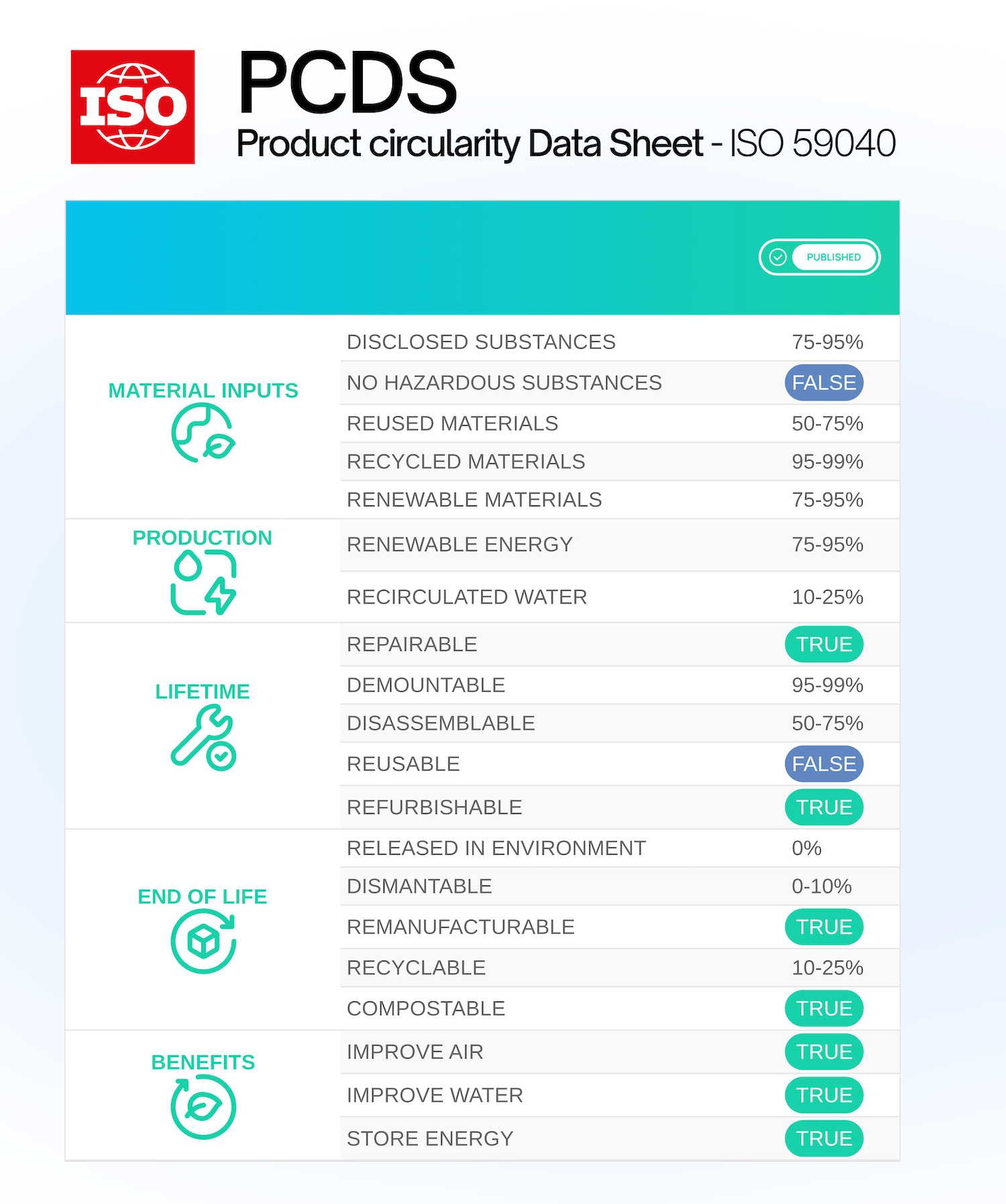This screenshot has width=1006, height=1204.
Task: Select the Material Inputs section heading
Action: click(203, 390)
